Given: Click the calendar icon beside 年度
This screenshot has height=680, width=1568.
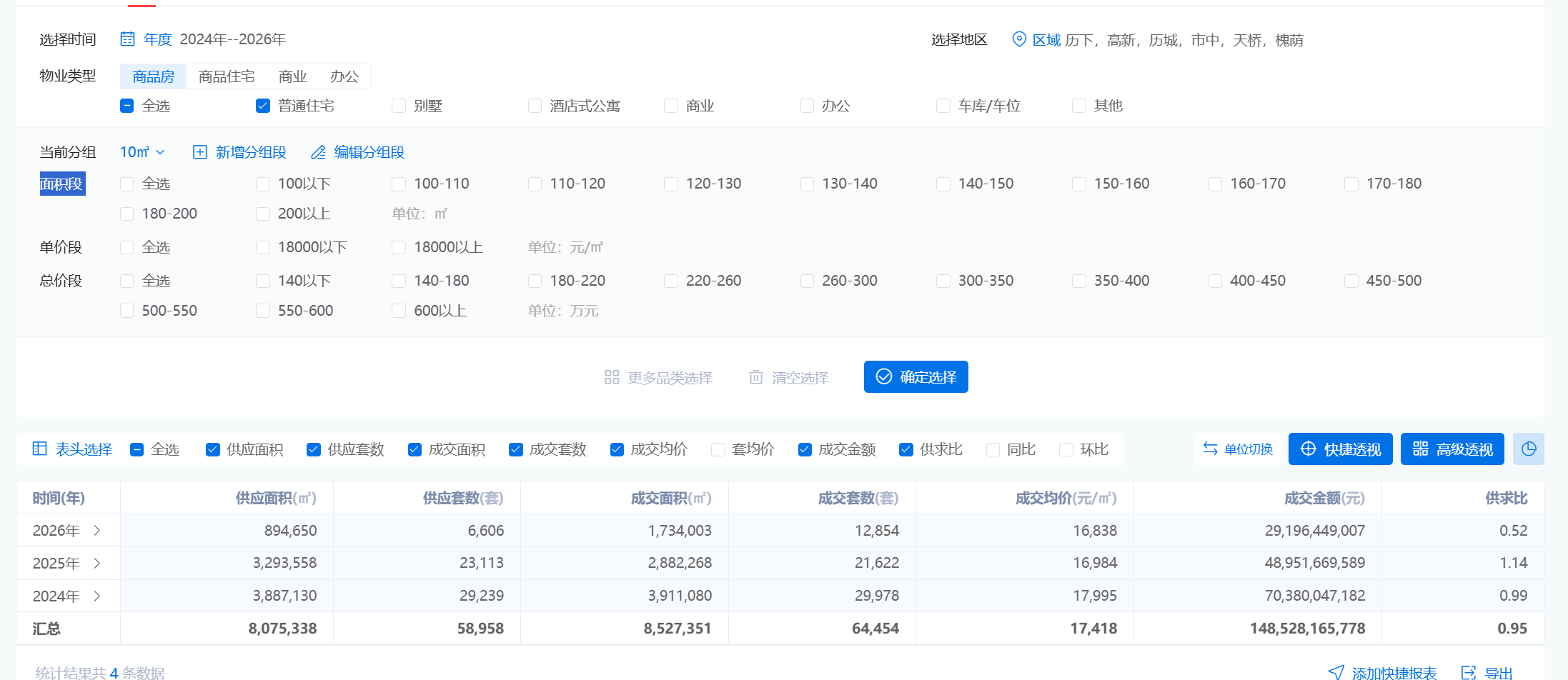Looking at the screenshot, I should pyautogui.click(x=127, y=39).
